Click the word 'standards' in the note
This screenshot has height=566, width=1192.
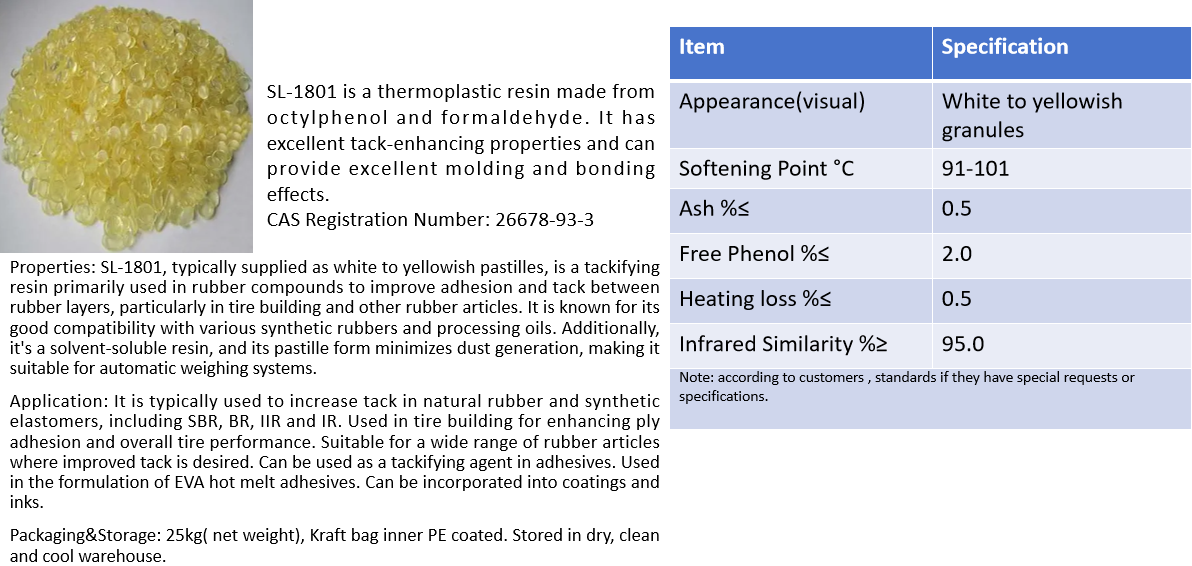[x=907, y=378]
